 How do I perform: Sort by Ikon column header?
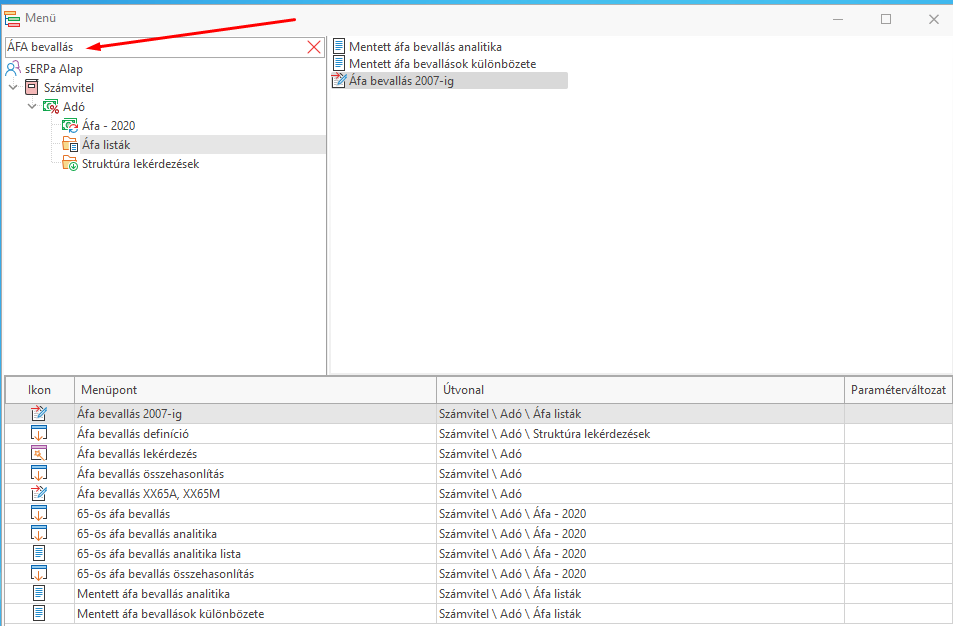pos(40,390)
